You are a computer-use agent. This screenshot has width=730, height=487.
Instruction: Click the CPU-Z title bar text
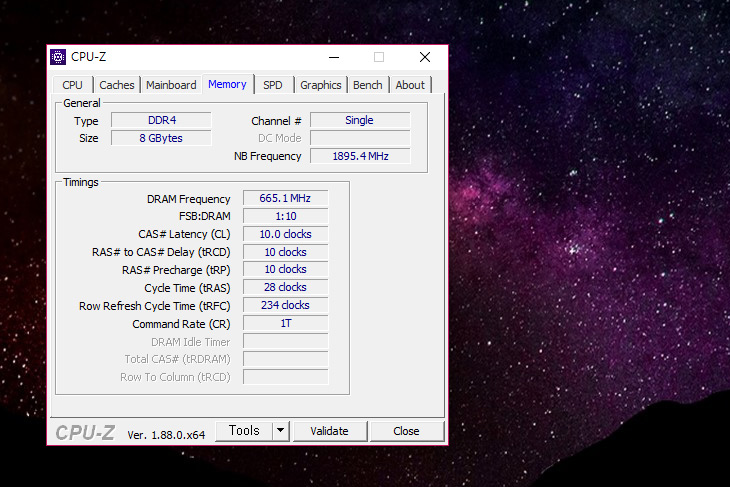(88, 57)
